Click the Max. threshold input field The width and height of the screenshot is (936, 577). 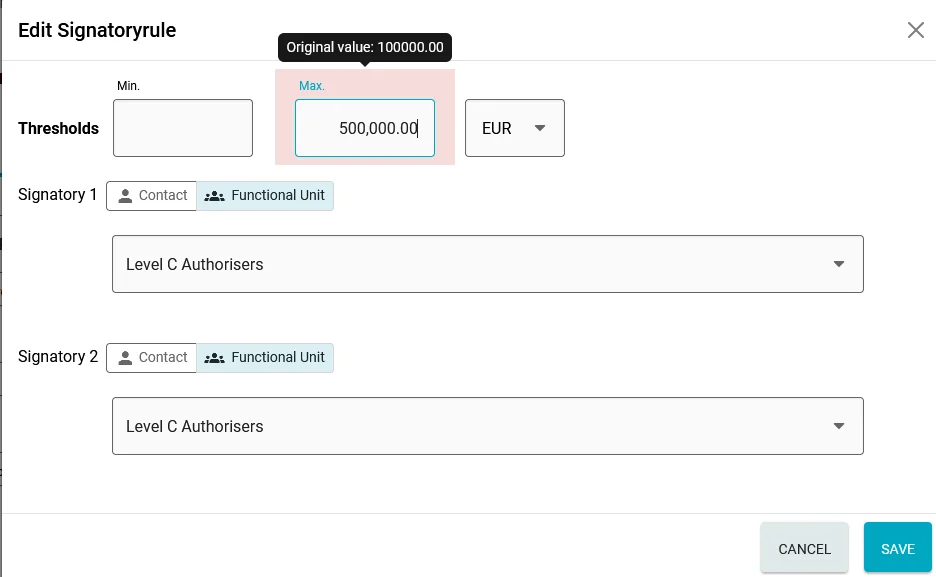pos(365,128)
